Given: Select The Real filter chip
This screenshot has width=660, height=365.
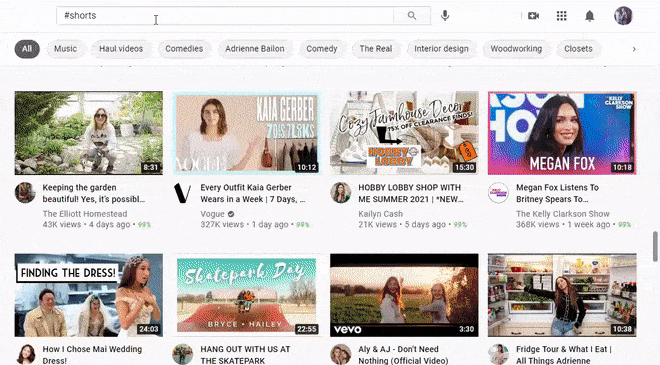Looking at the screenshot, I should pyautogui.click(x=376, y=49).
